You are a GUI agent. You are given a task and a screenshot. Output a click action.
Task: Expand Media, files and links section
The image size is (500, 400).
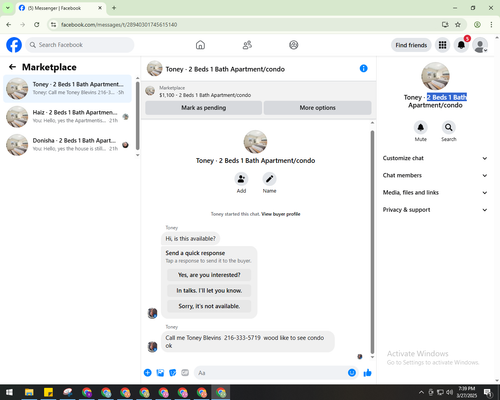click(x=435, y=192)
